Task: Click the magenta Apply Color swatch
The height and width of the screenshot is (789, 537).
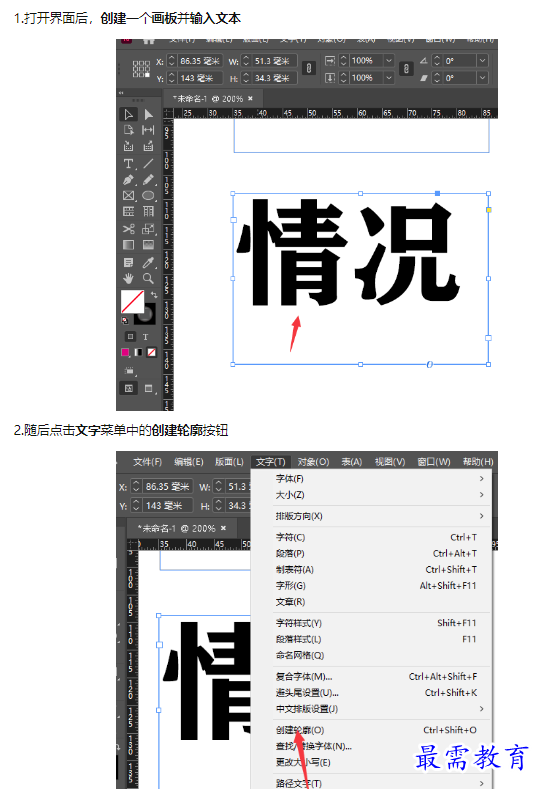Action: click(125, 352)
